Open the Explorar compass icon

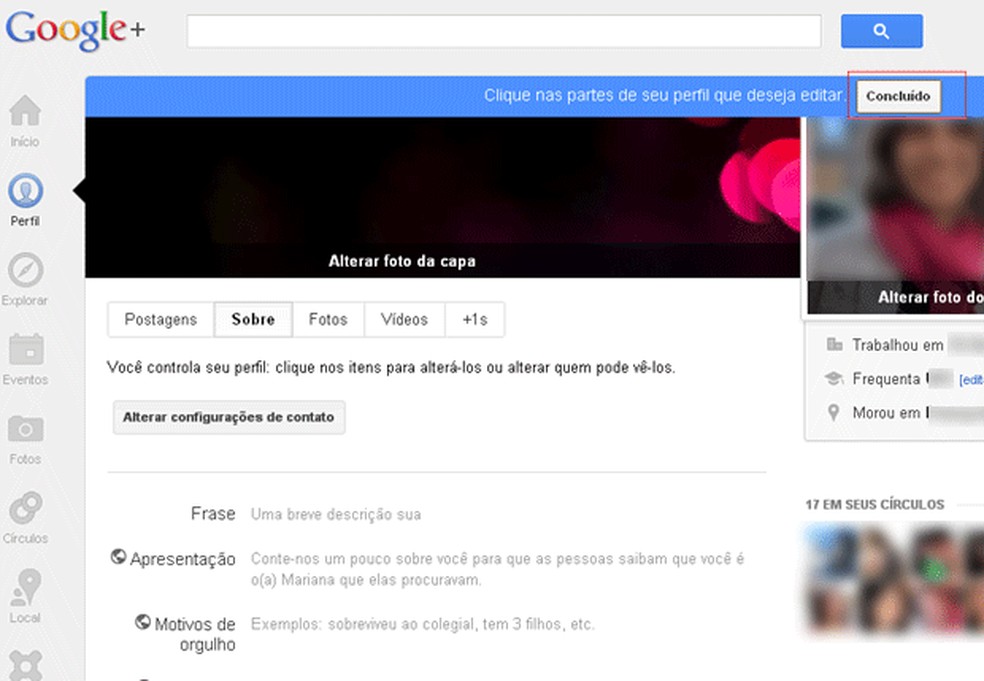(x=25, y=270)
